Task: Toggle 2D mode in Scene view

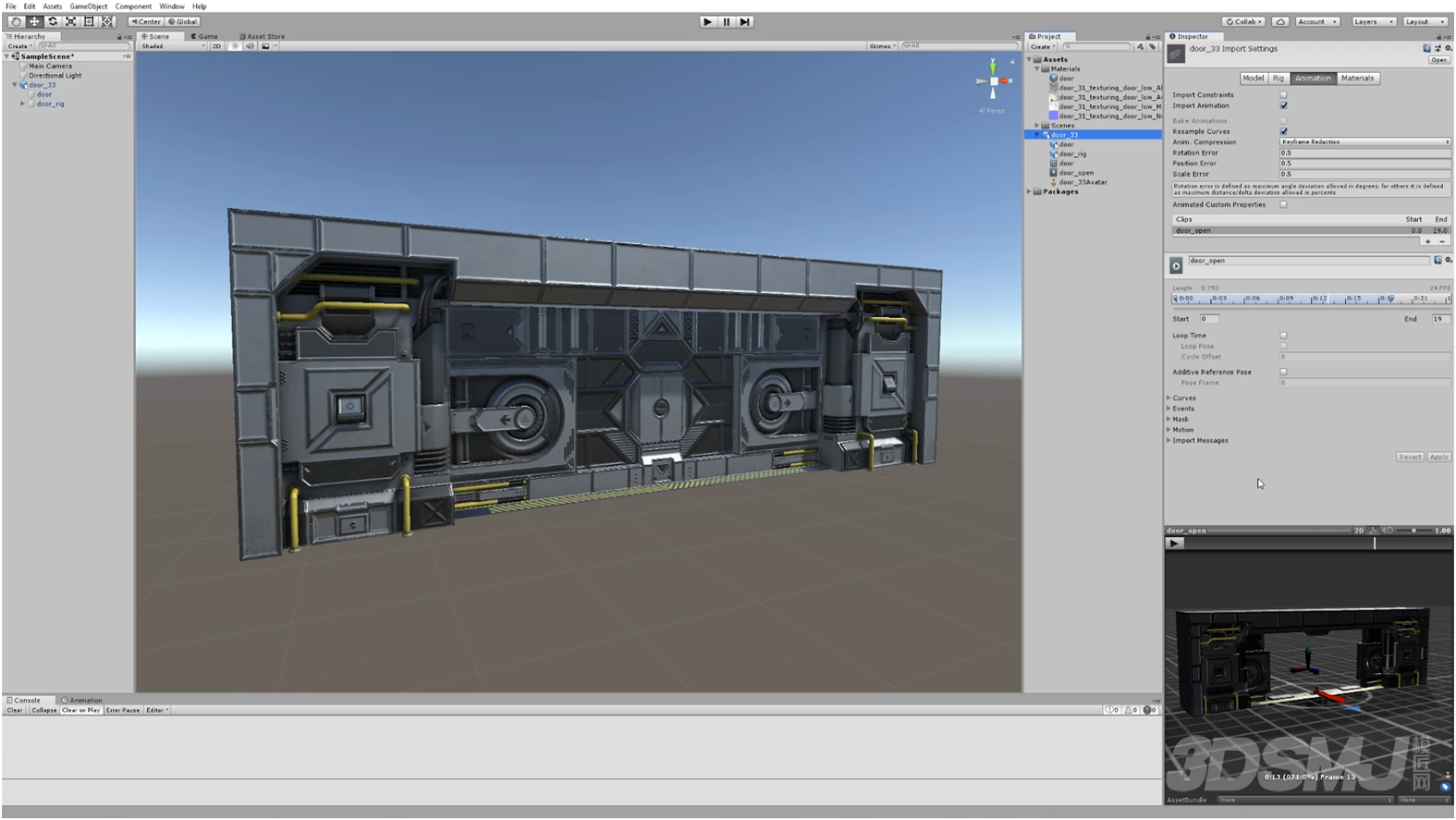Action: coord(216,45)
